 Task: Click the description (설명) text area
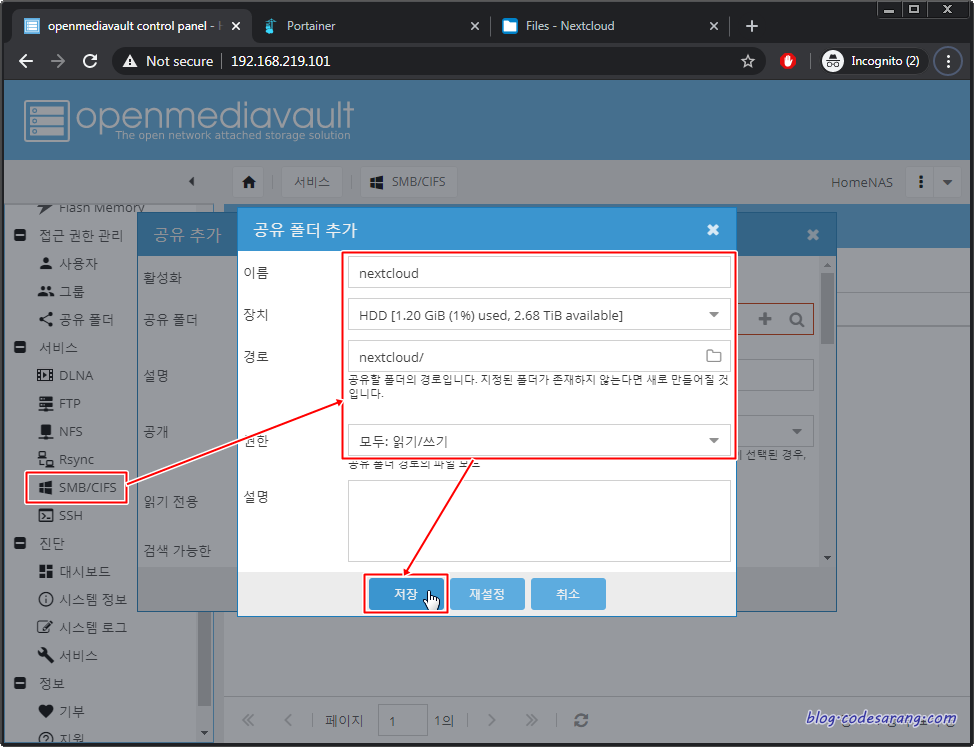539,521
